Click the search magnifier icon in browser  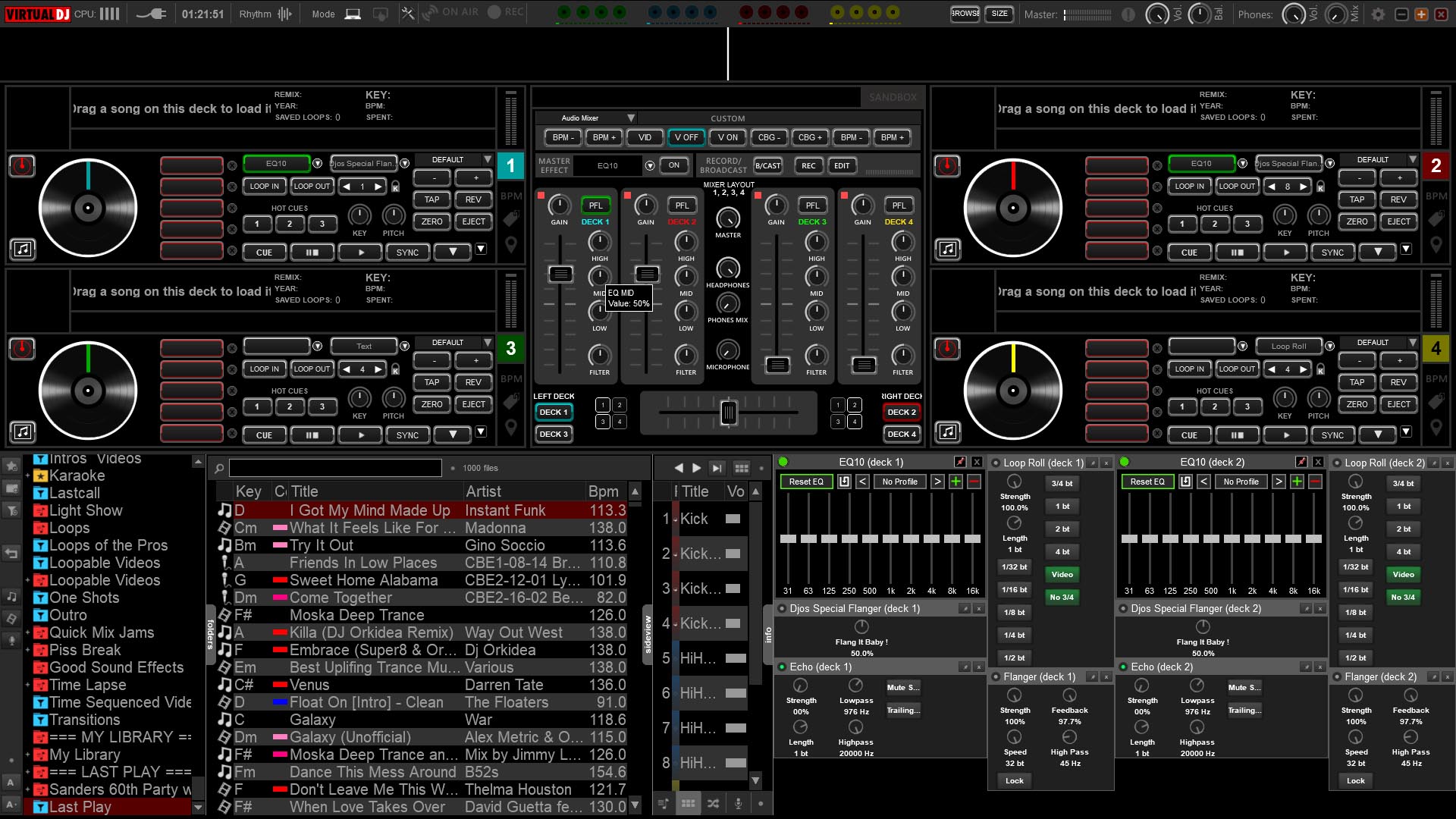pyautogui.click(x=219, y=468)
